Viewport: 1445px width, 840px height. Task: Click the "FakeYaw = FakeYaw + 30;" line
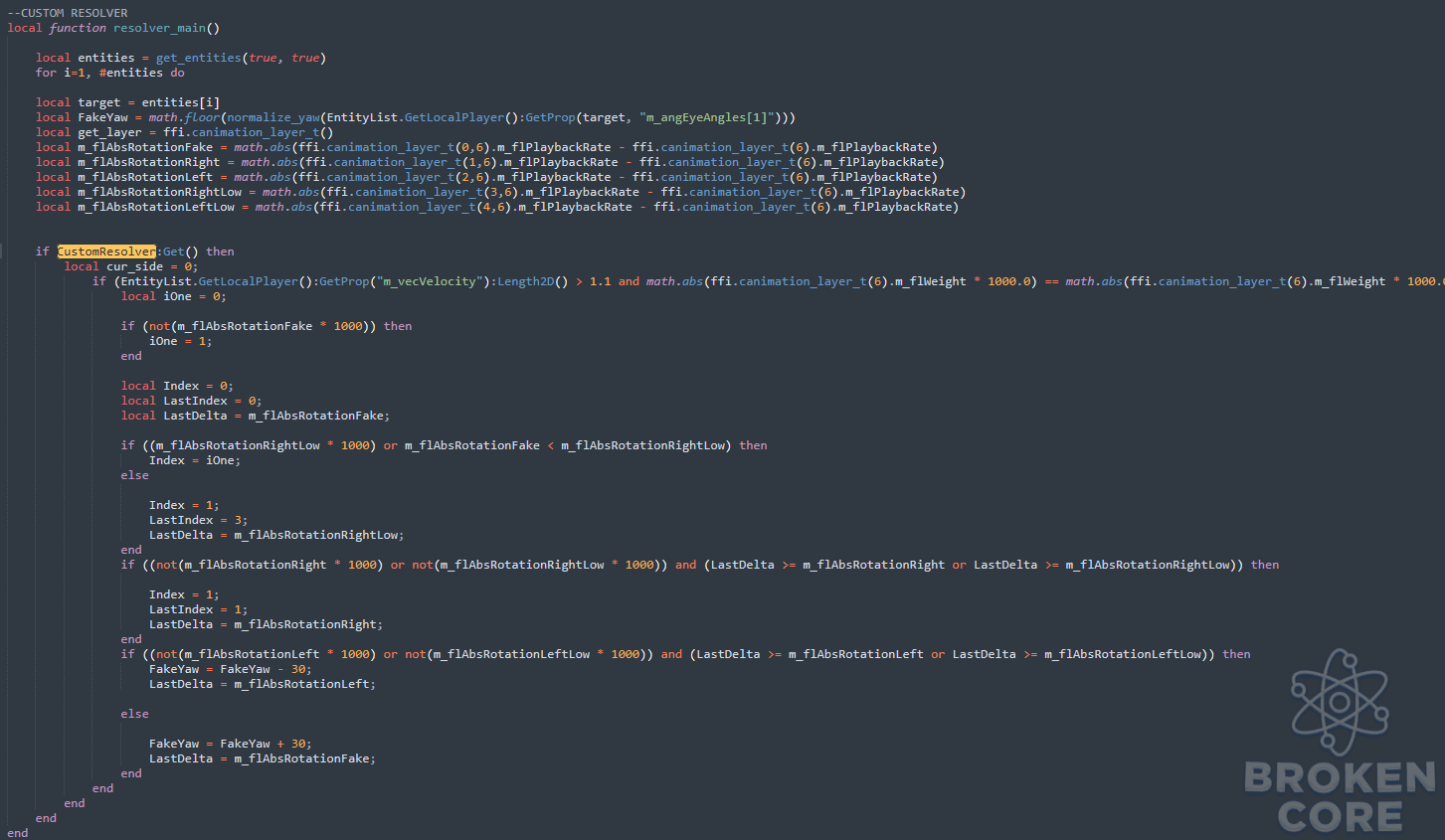(x=231, y=744)
